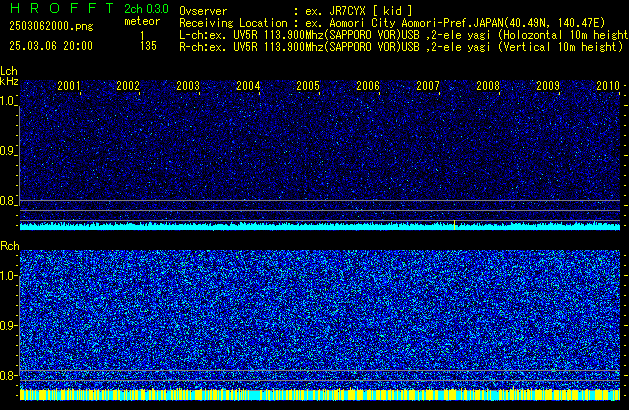Click the Rch 1.0 kHz axis label

pyautogui.click(x=8, y=276)
